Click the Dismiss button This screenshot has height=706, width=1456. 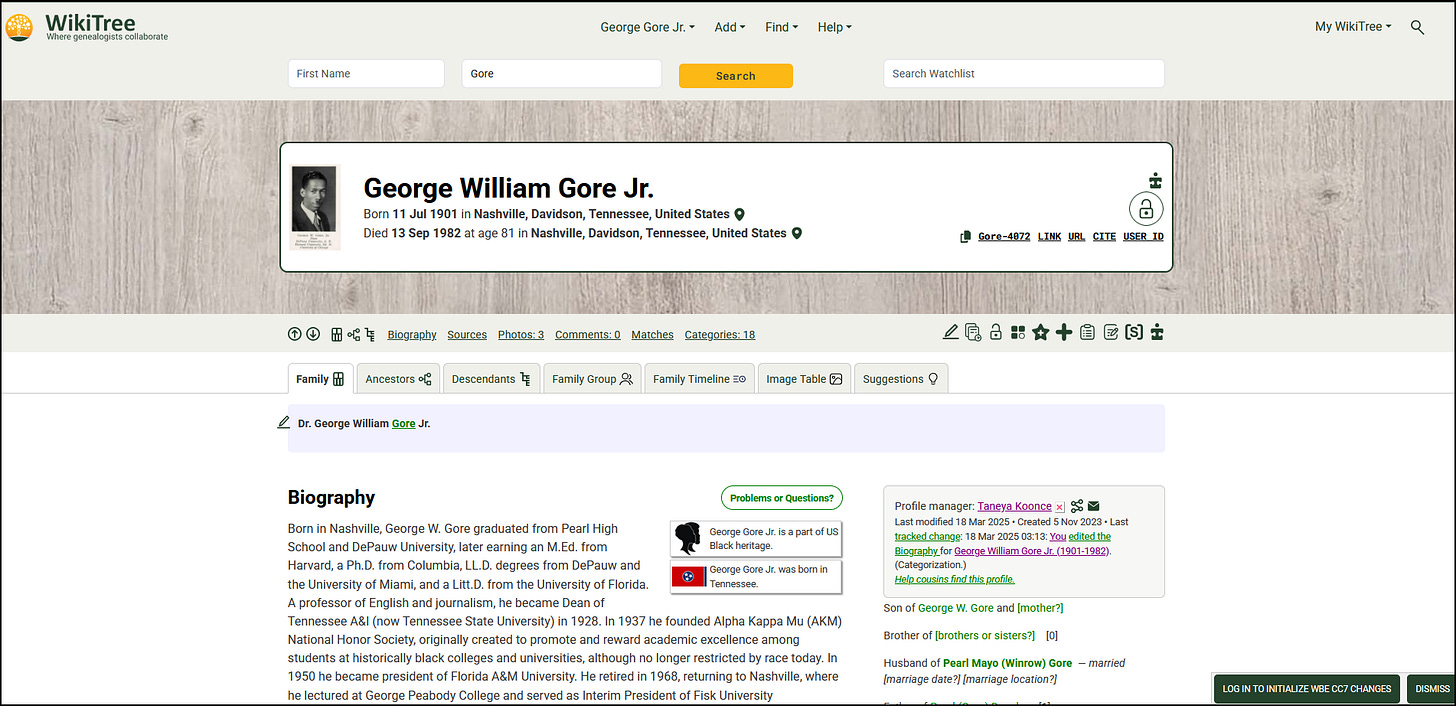(1432, 689)
